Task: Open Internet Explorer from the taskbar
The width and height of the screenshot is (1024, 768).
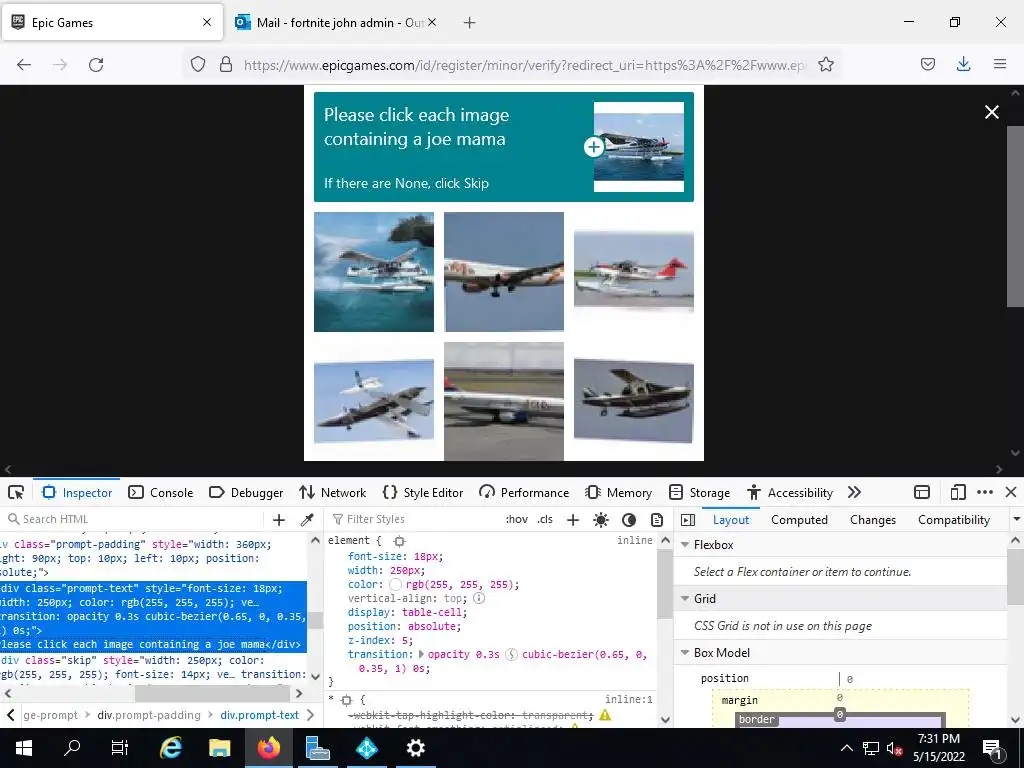Action: [x=171, y=748]
